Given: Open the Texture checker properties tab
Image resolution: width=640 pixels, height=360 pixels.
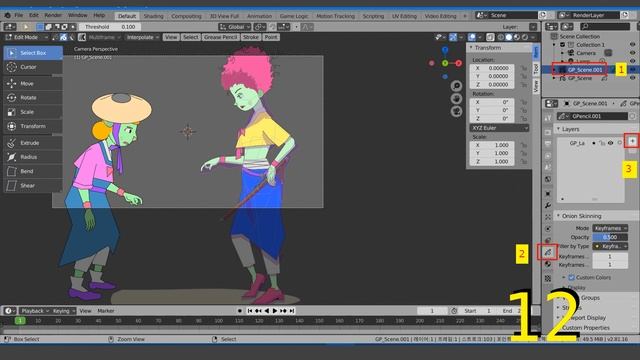Looking at the screenshot, I should 548,278.
